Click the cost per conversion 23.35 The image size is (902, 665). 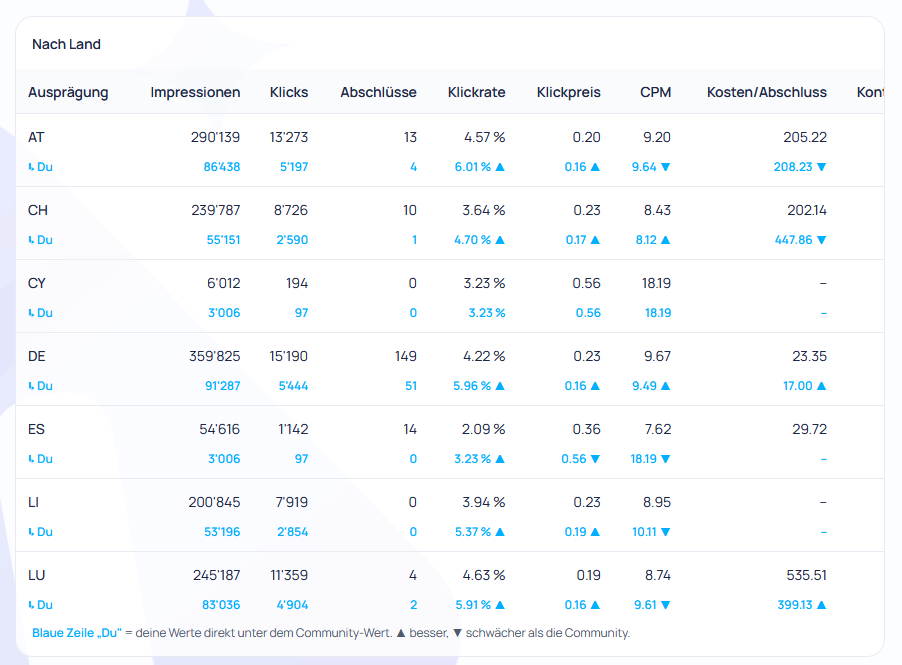[x=809, y=357]
